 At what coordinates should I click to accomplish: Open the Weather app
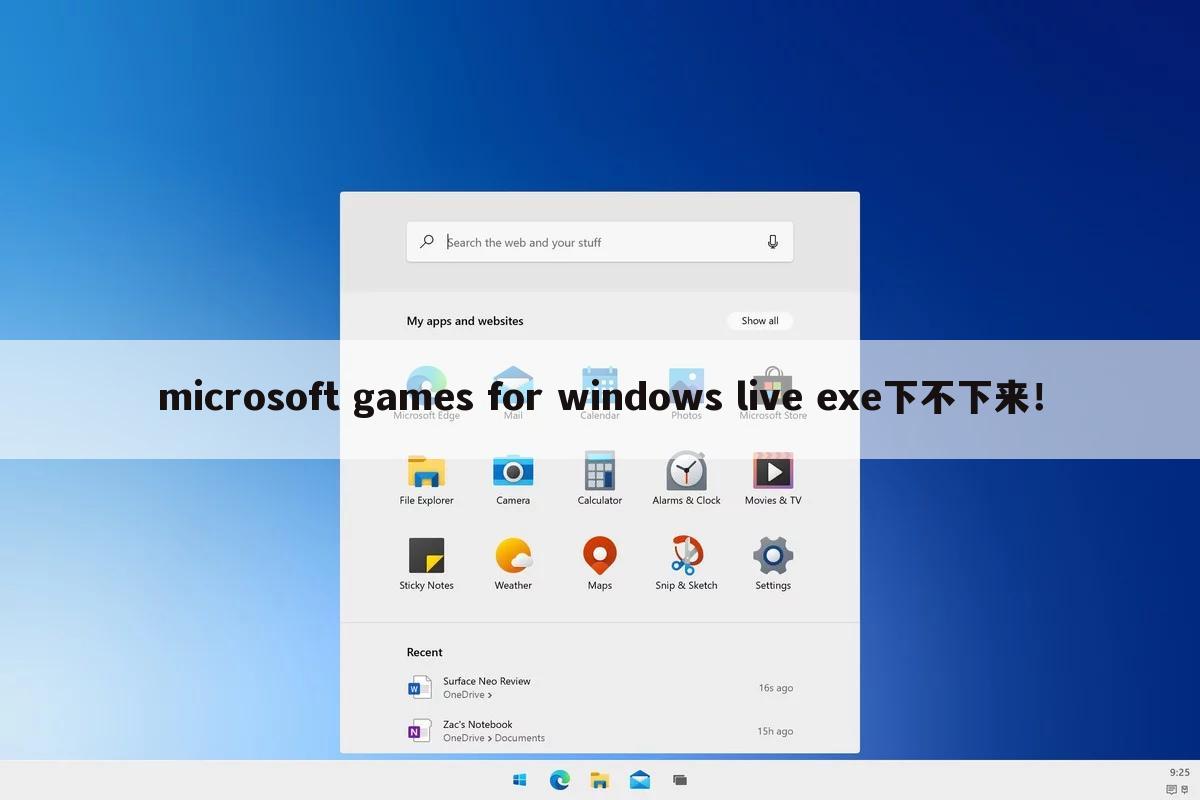(513, 555)
